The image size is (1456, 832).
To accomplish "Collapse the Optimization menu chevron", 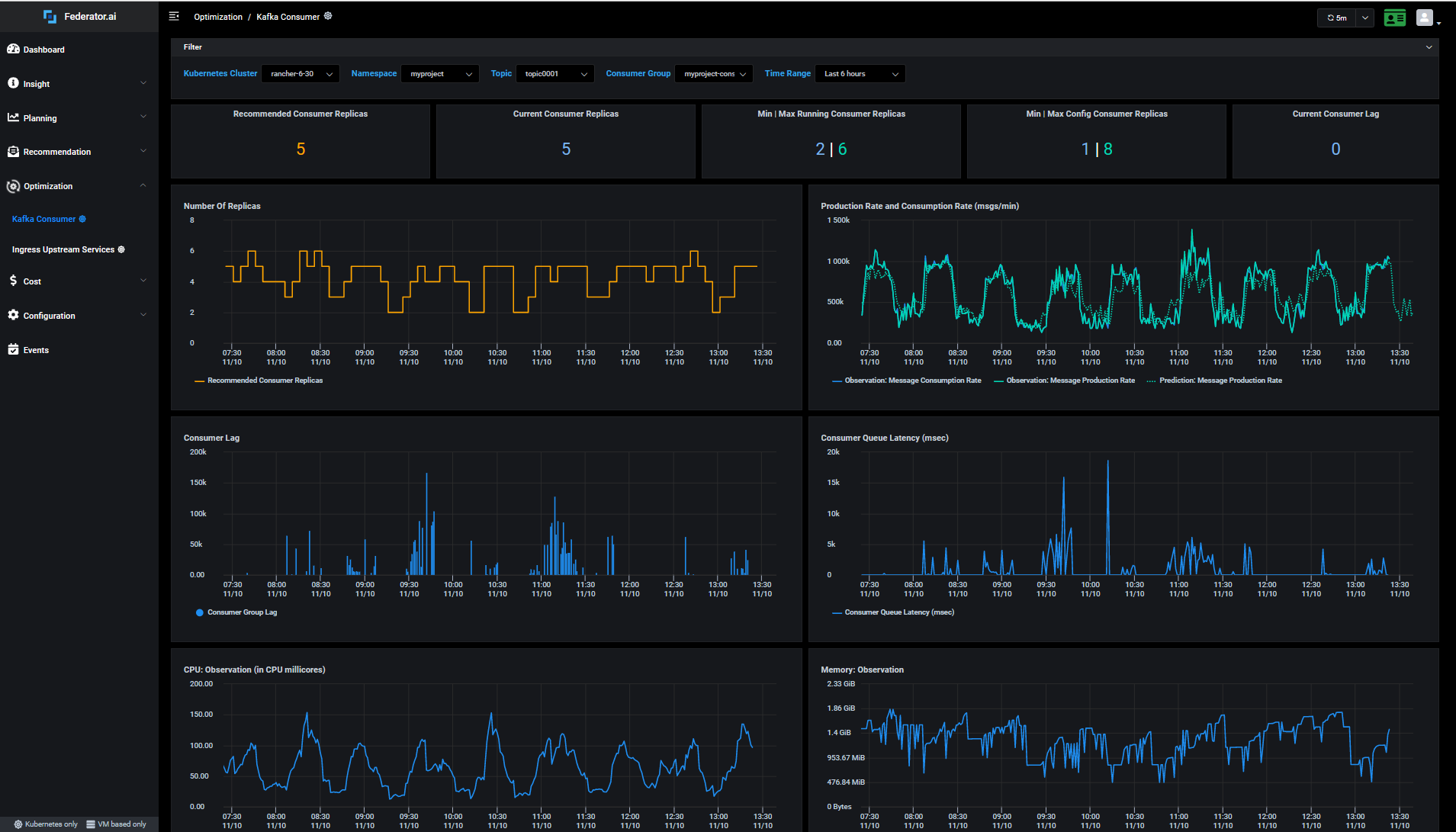I will 143,185.
